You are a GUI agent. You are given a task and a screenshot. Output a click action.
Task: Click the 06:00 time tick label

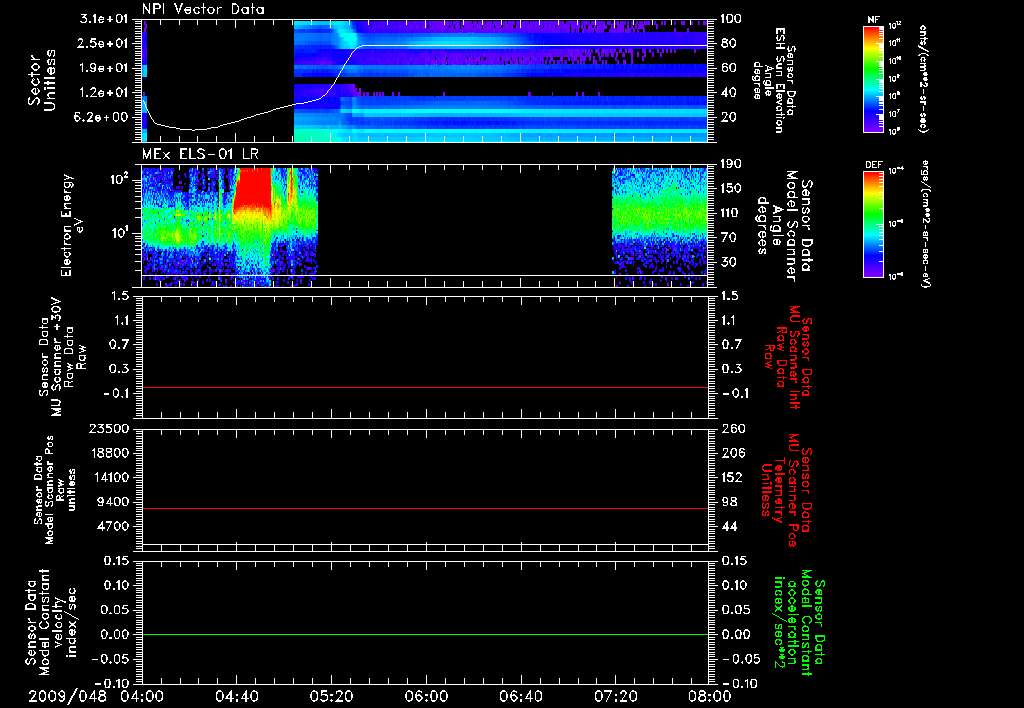pos(426,696)
